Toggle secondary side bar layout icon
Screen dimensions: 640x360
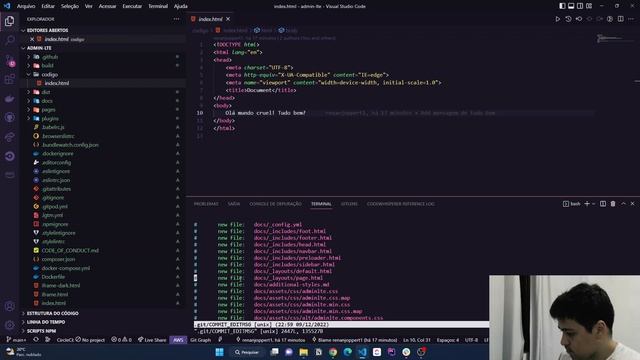[x=580, y=6]
